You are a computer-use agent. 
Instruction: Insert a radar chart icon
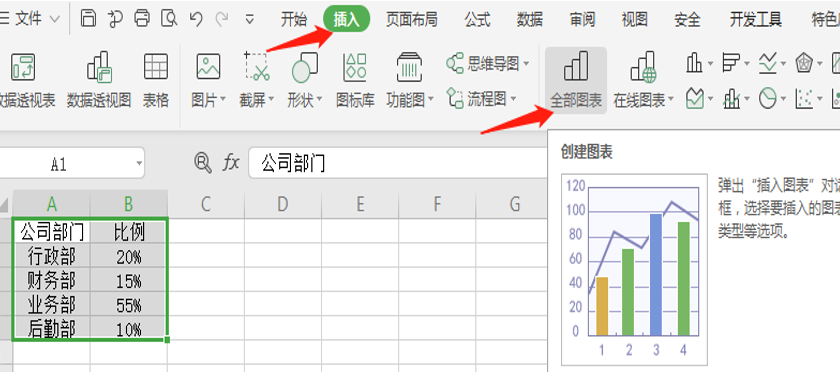tap(805, 63)
